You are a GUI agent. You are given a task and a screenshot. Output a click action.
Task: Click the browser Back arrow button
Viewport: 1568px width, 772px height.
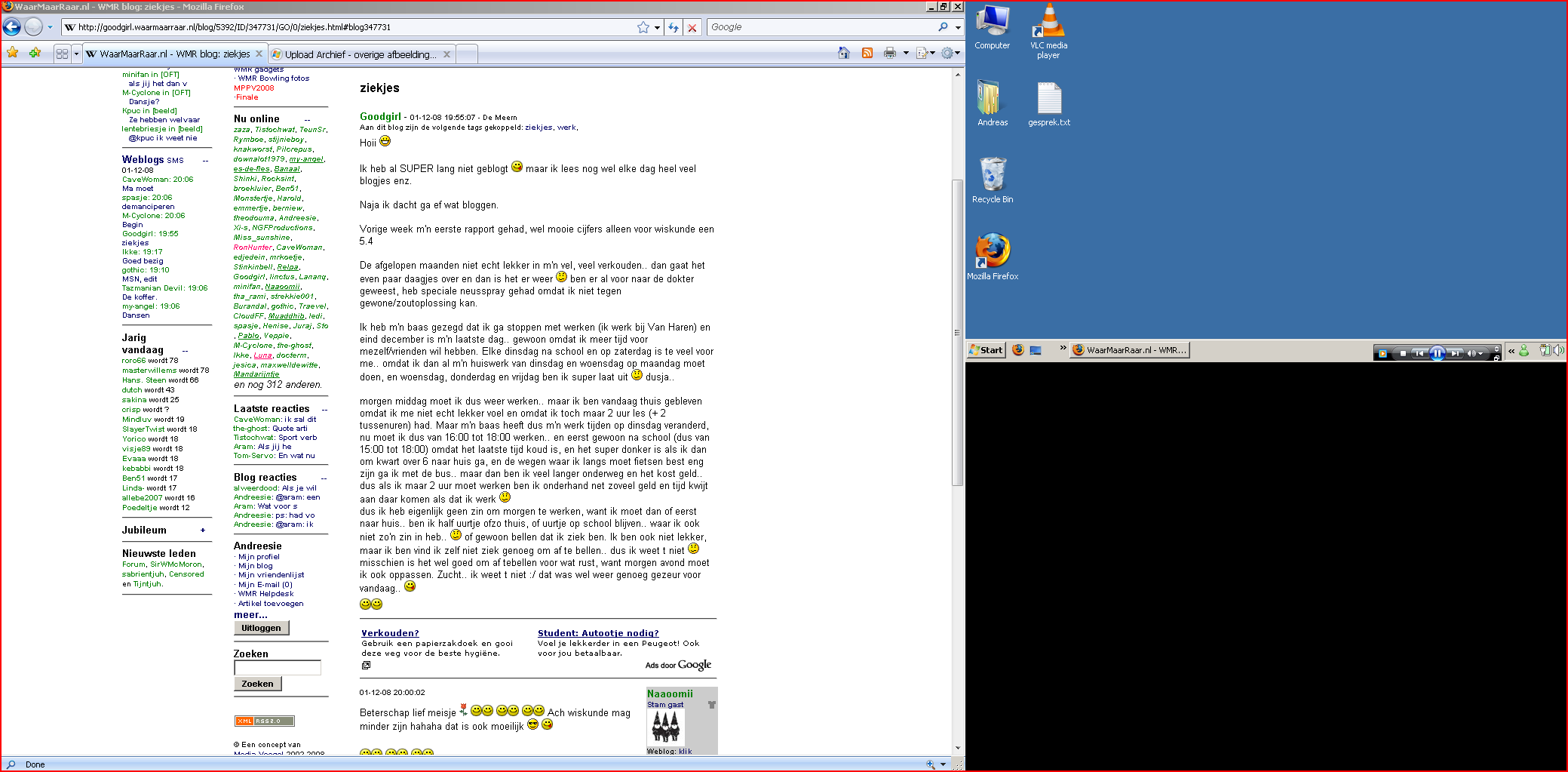(x=12, y=27)
